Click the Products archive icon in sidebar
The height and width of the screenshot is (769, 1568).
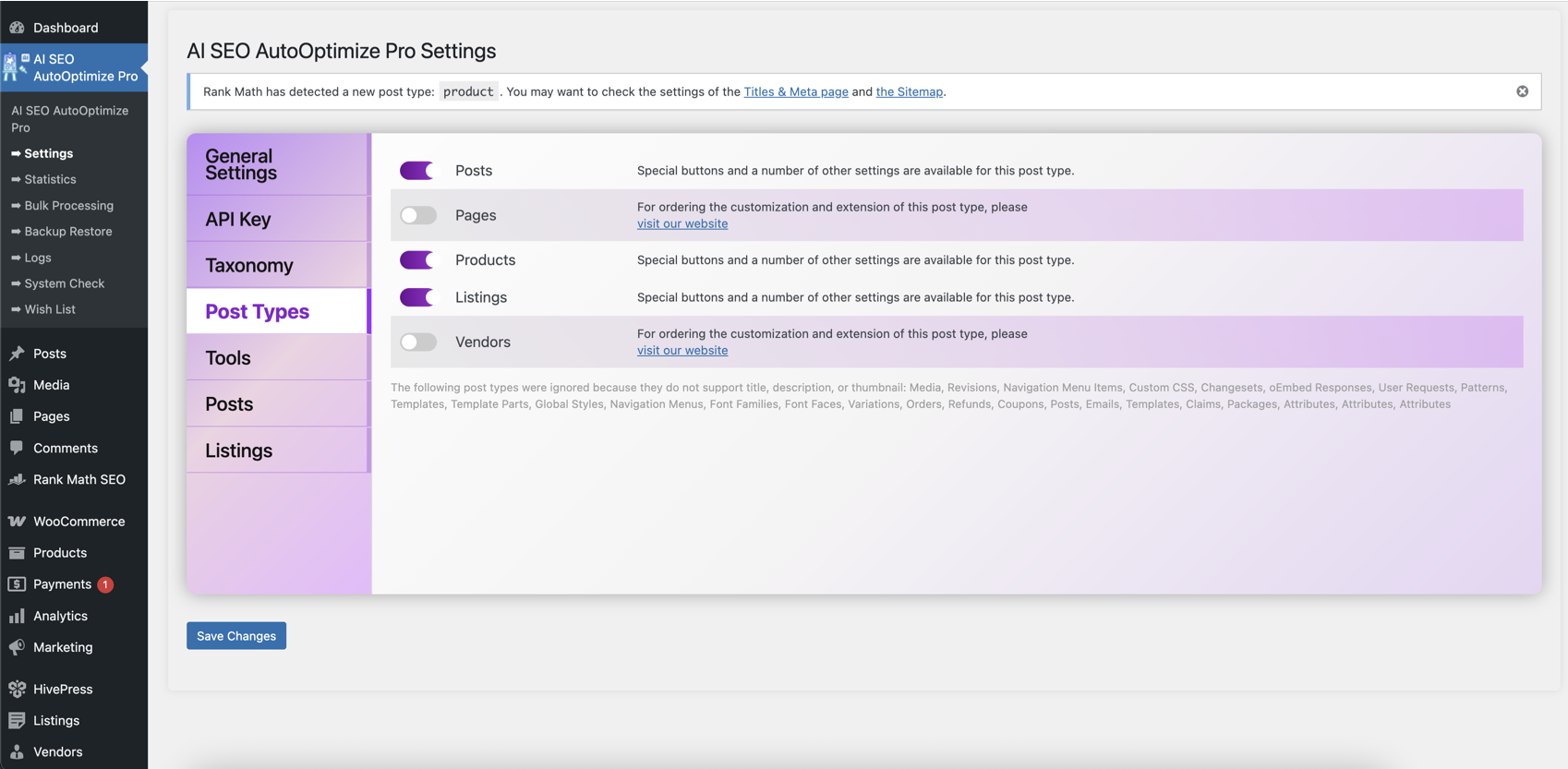(x=17, y=553)
